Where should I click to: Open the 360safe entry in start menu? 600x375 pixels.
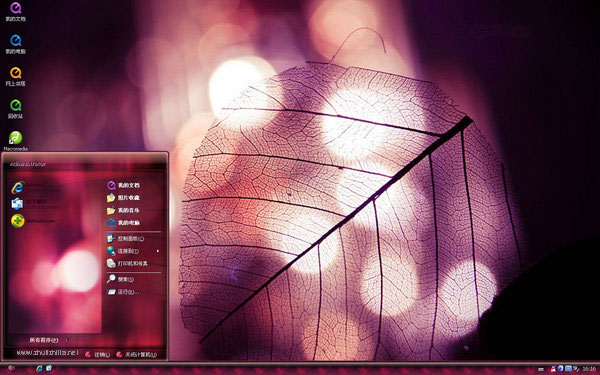pyautogui.click(x=34, y=221)
